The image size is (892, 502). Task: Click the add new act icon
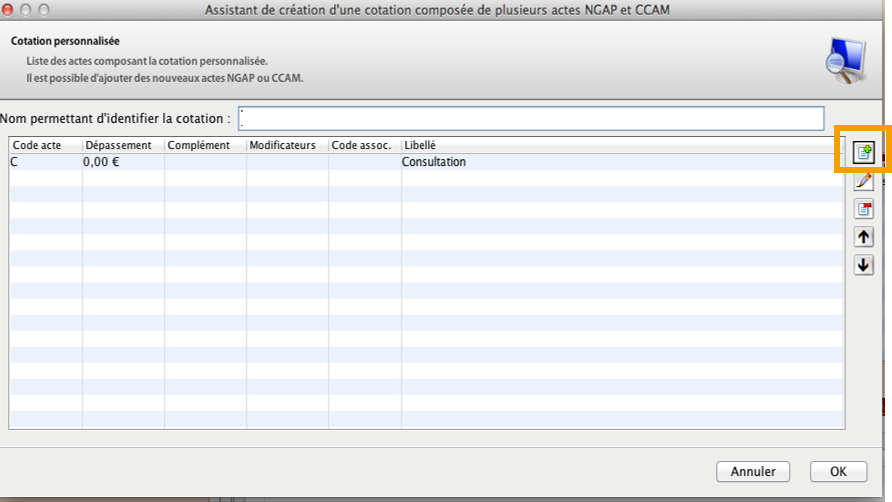point(863,153)
